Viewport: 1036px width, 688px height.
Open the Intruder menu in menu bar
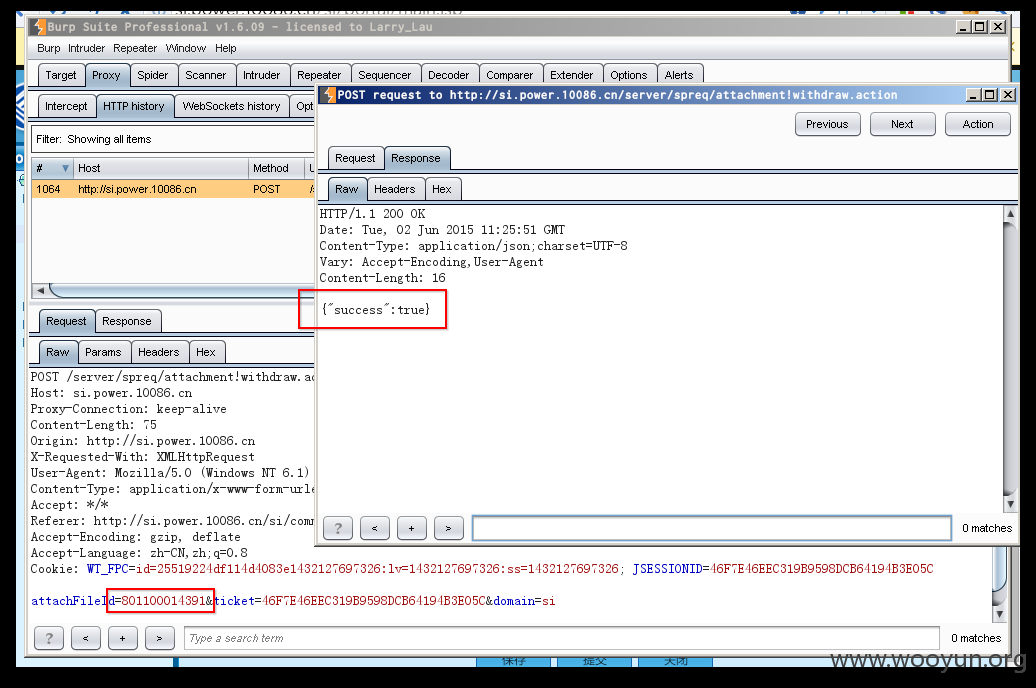point(86,48)
